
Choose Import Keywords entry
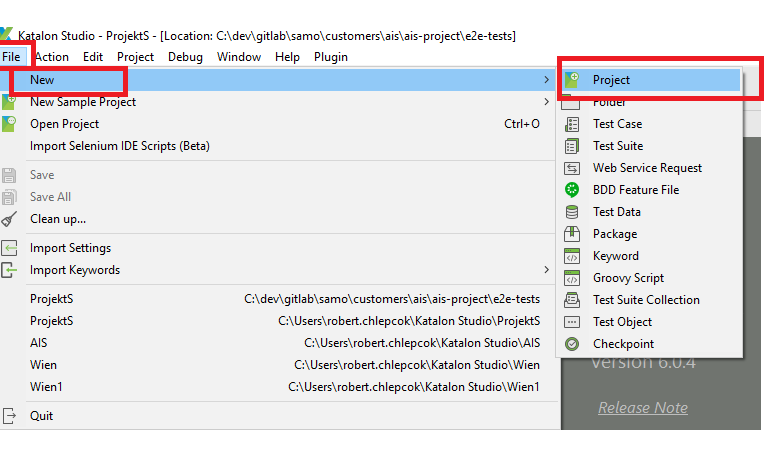point(279,270)
